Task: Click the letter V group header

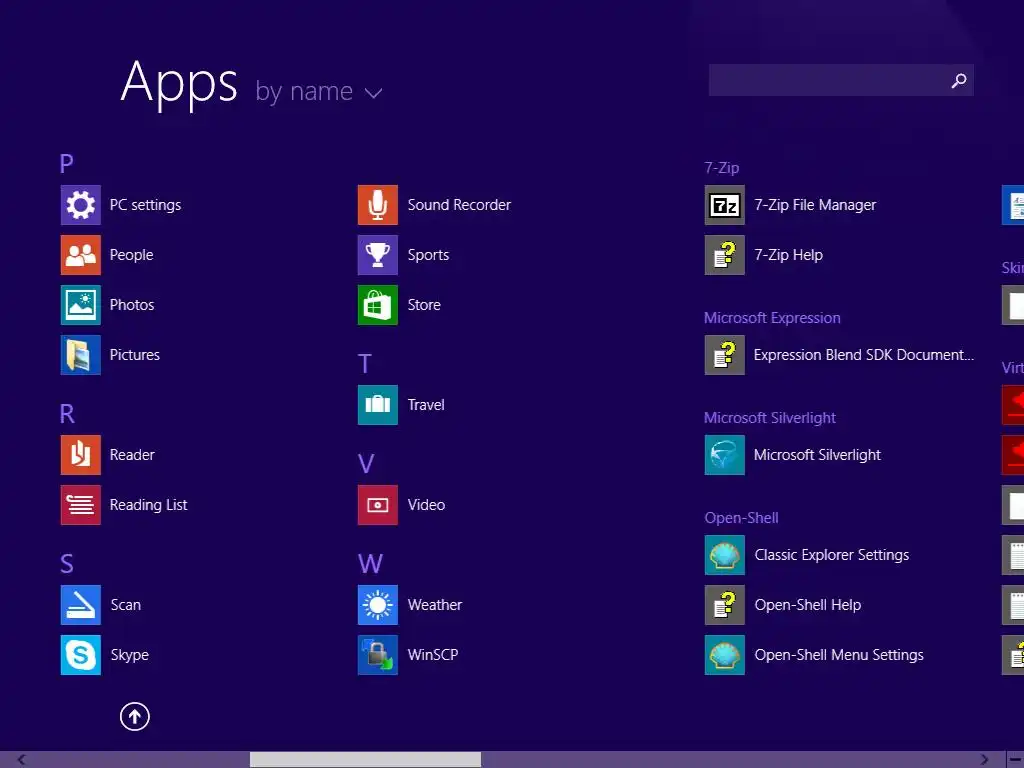Action: (366, 464)
